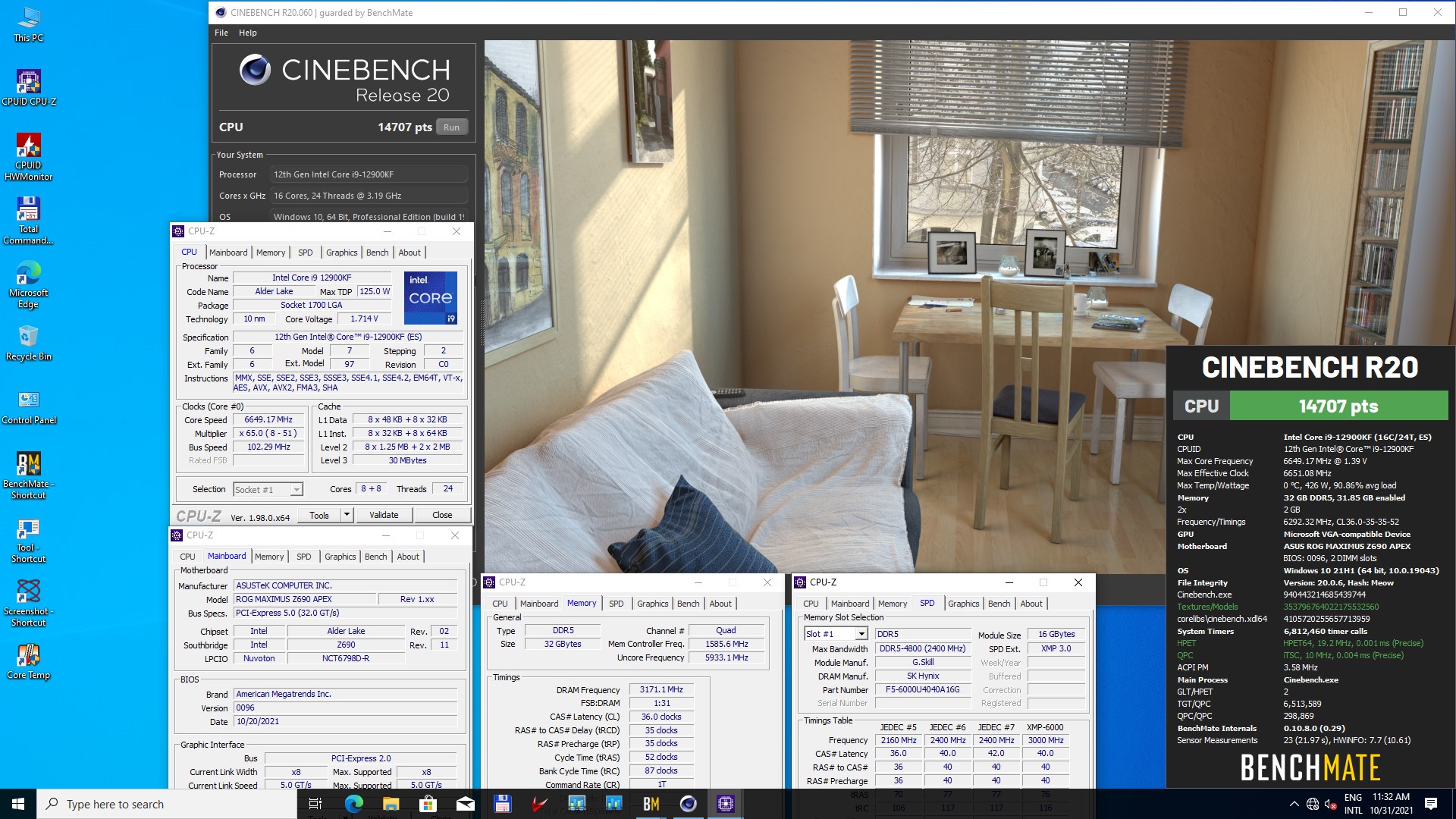Click the taskbar clock and date
The image size is (1456, 819).
tap(1391, 804)
